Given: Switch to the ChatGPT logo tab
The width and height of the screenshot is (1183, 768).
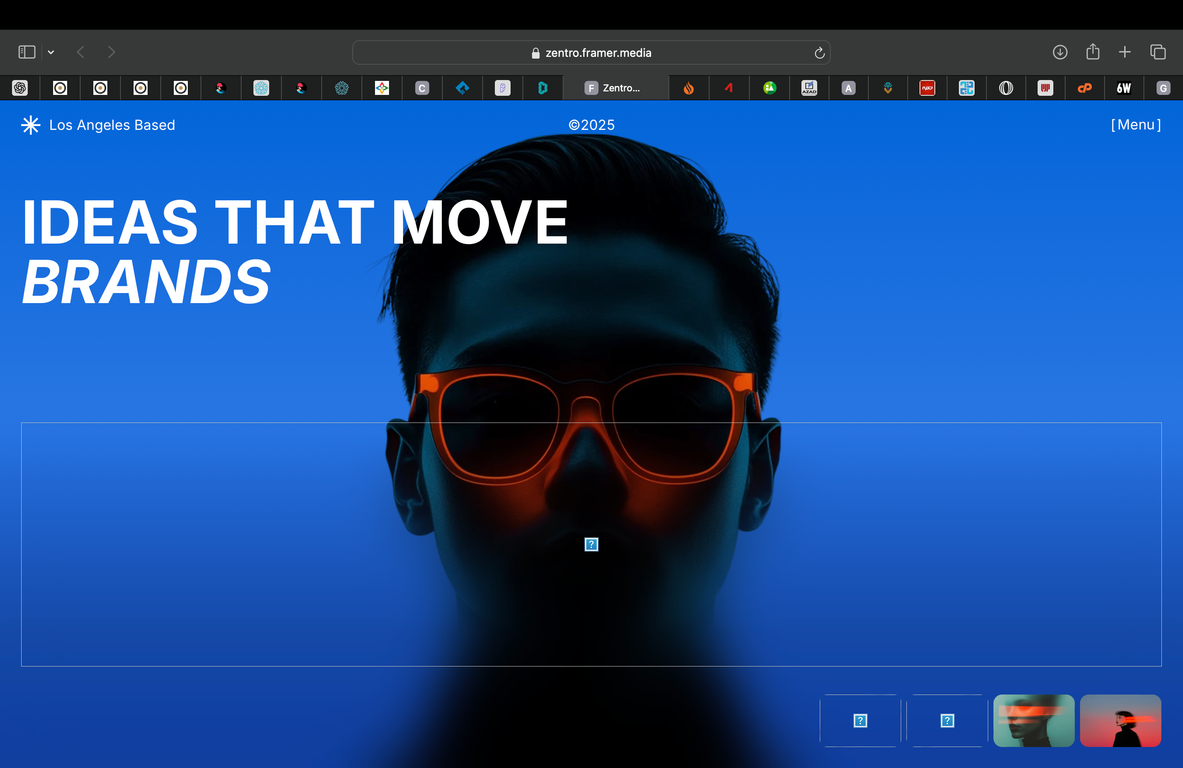Looking at the screenshot, I should (x=20, y=88).
